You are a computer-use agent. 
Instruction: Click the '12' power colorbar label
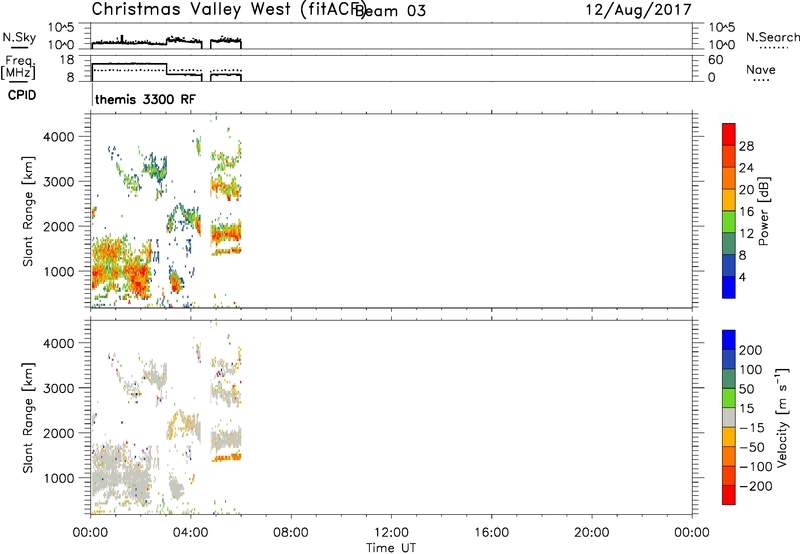click(x=746, y=234)
